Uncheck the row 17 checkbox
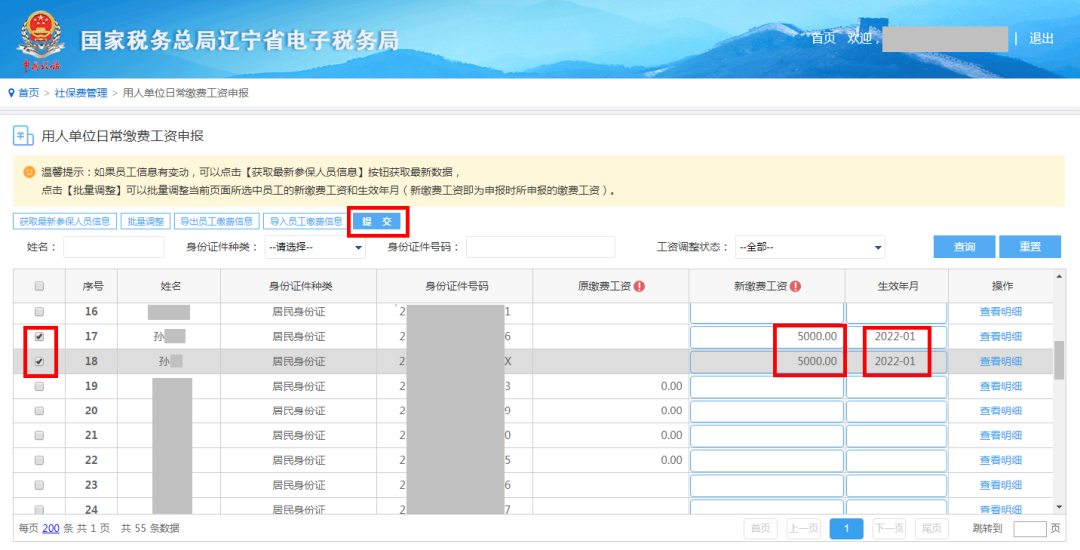This screenshot has height=550, width=1080. [x=39, y=337]
